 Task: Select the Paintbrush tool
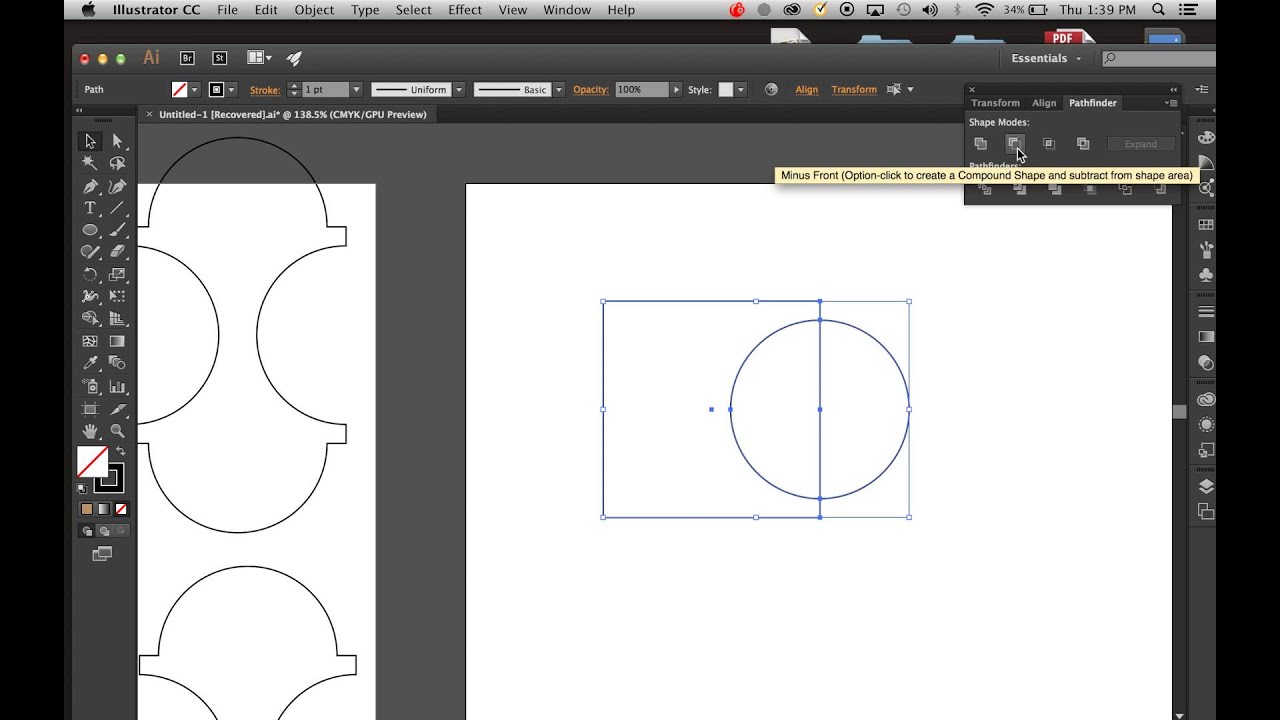(117, 230)
